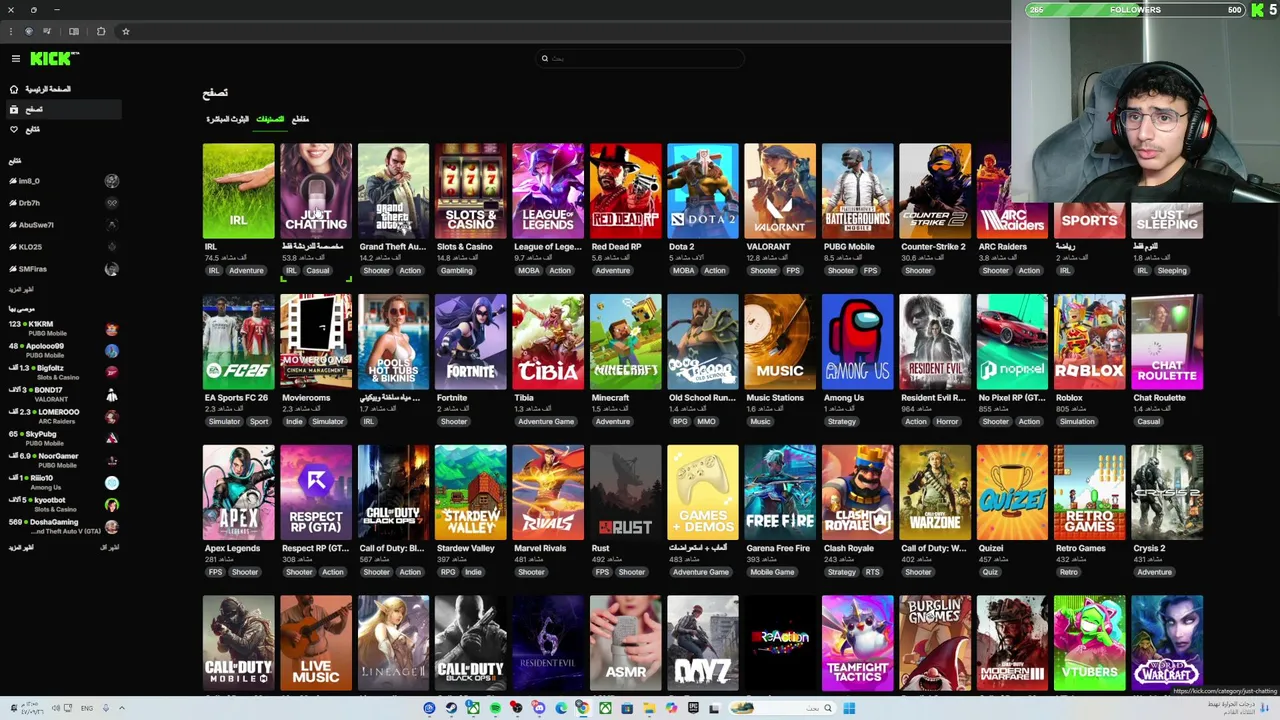Open the Roblox category thumbnail

click(x=1090, y=342)
